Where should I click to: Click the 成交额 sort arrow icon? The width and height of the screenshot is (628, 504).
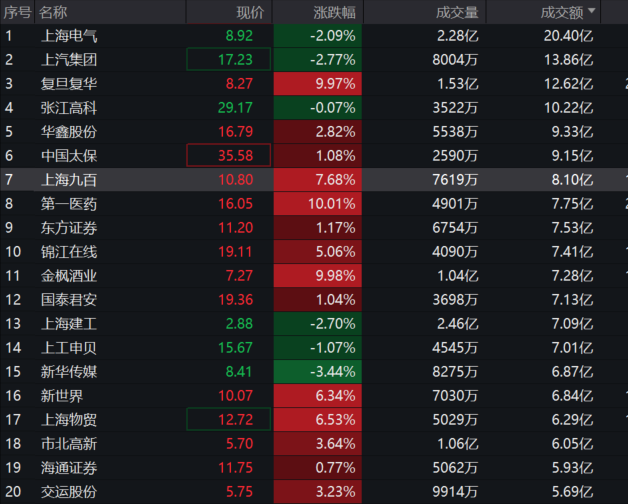click(x=592, y=11)
